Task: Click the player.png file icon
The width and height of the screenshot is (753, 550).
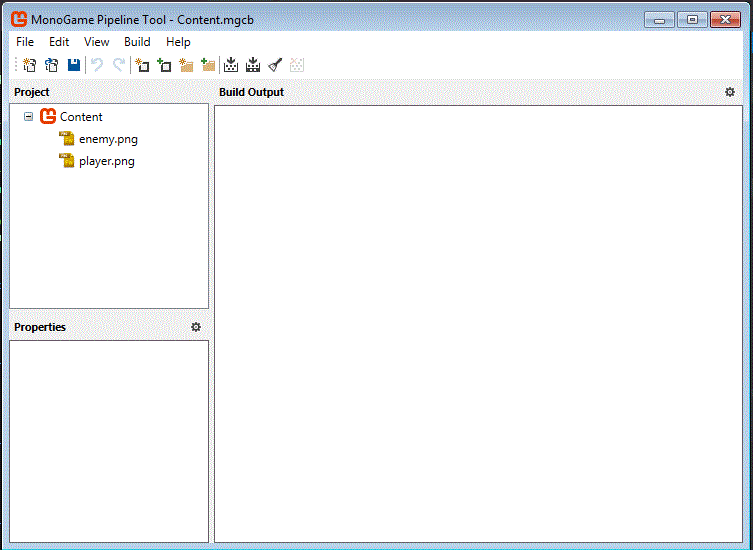Action: point(67,160)
